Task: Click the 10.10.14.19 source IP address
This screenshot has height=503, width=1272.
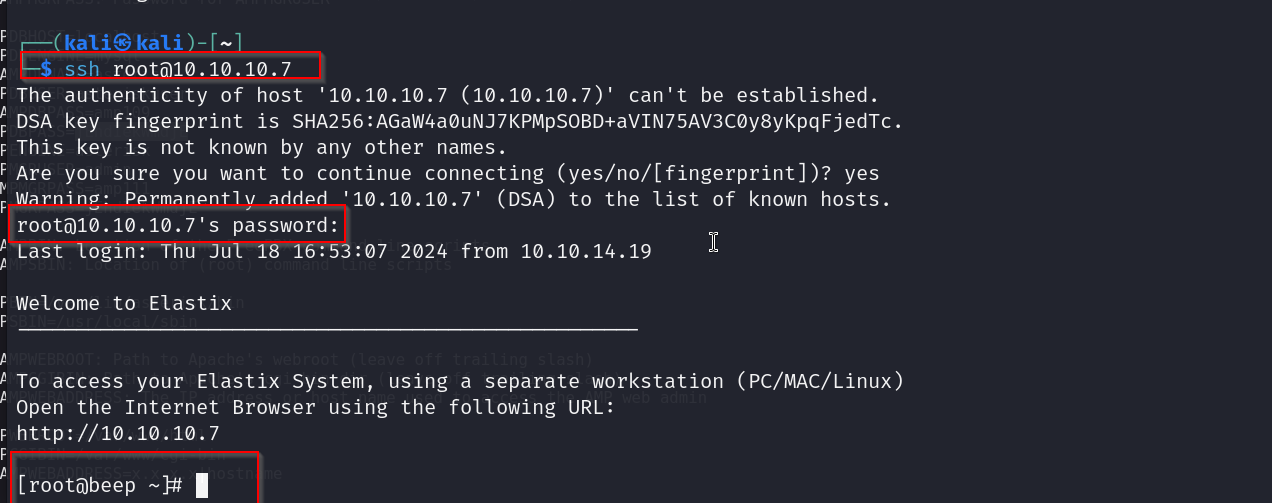Action: (585, 251)
